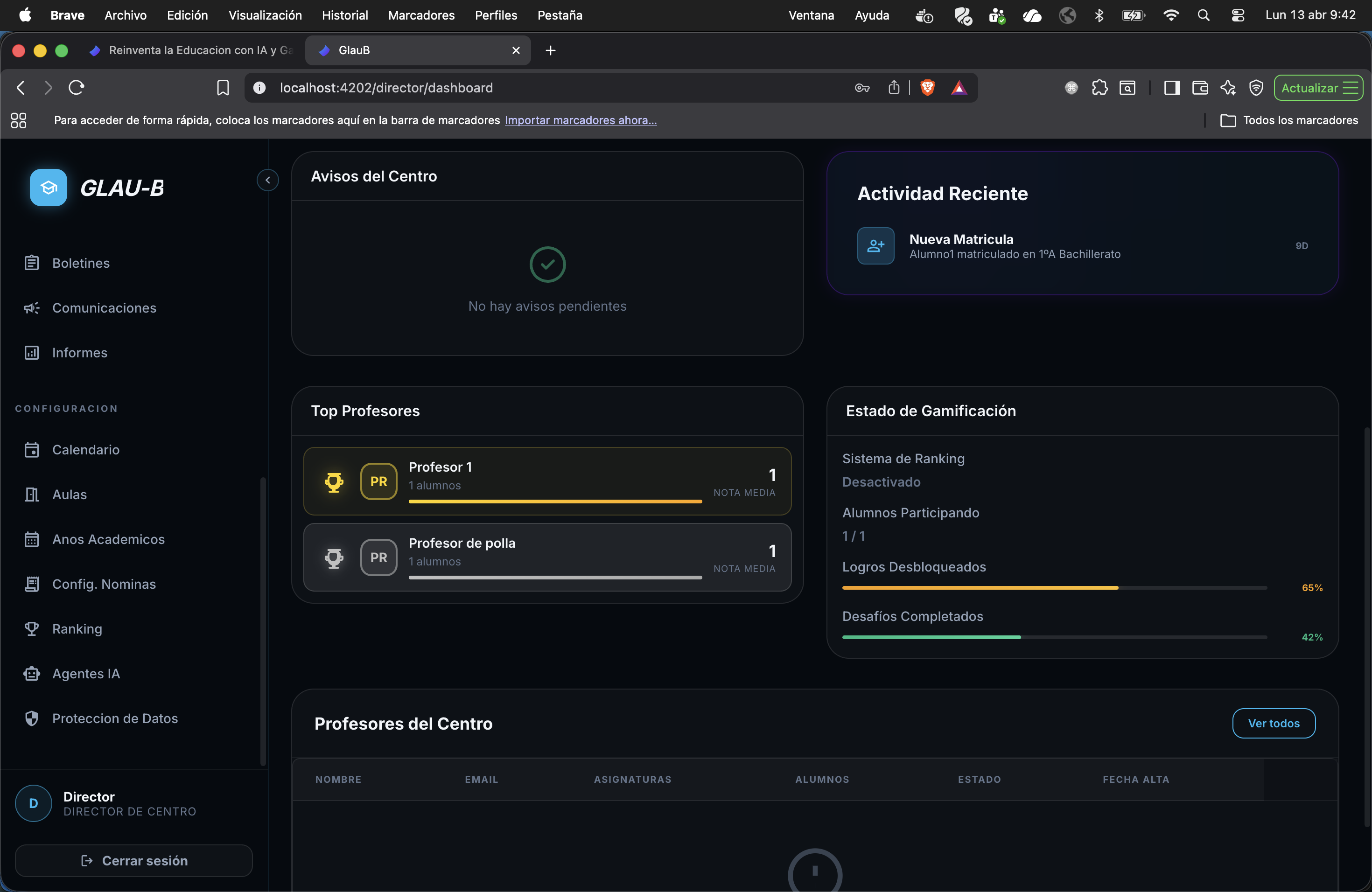This screenshot has width=1372, height=892.
Task: Open the Calendario section
Action: (85, 449)
